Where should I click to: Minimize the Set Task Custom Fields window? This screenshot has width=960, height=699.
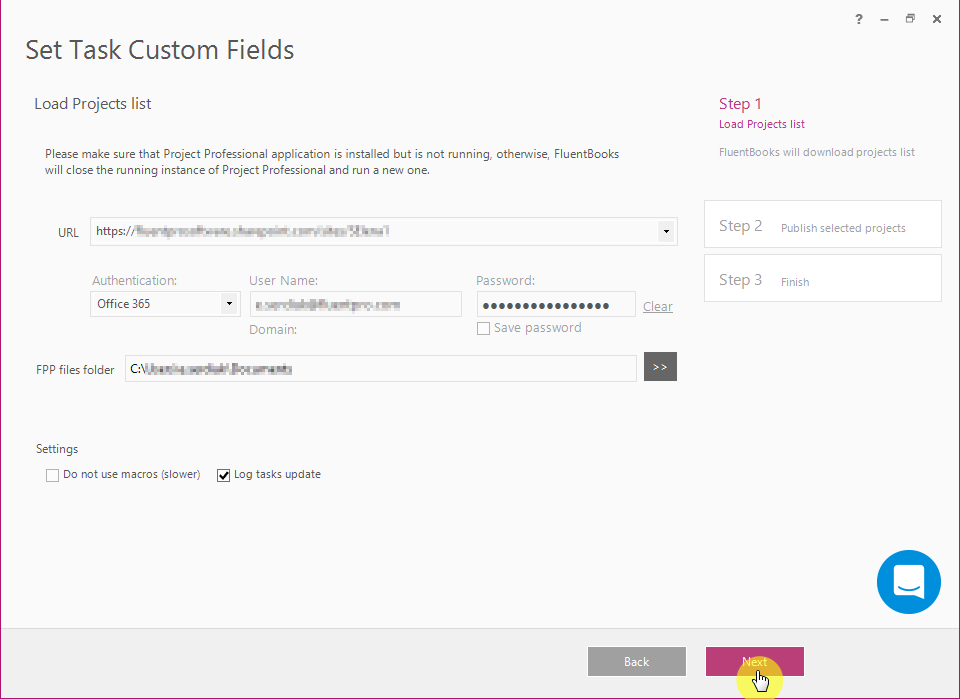(884, 20)
